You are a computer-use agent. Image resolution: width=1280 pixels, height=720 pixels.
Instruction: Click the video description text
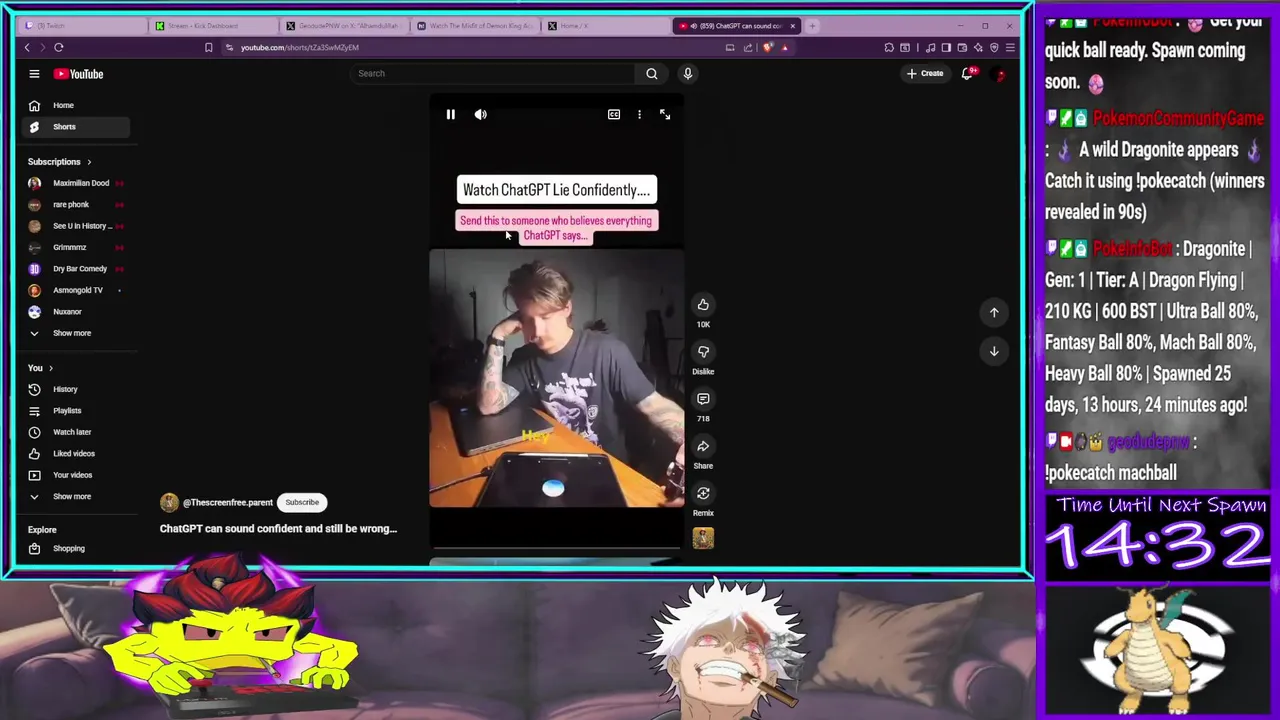(278, 528)
